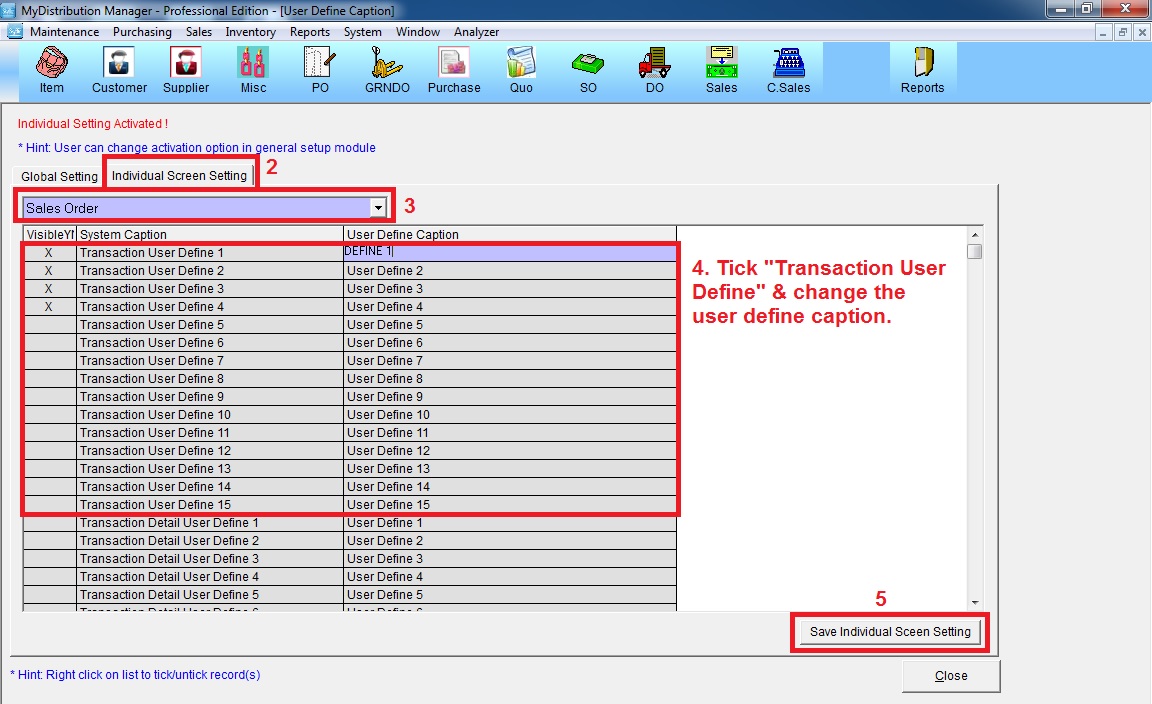Edit the User Define 3 caption cell
Image resolution: width=1152 pixels, height=704 pixels.
point(509,289)
